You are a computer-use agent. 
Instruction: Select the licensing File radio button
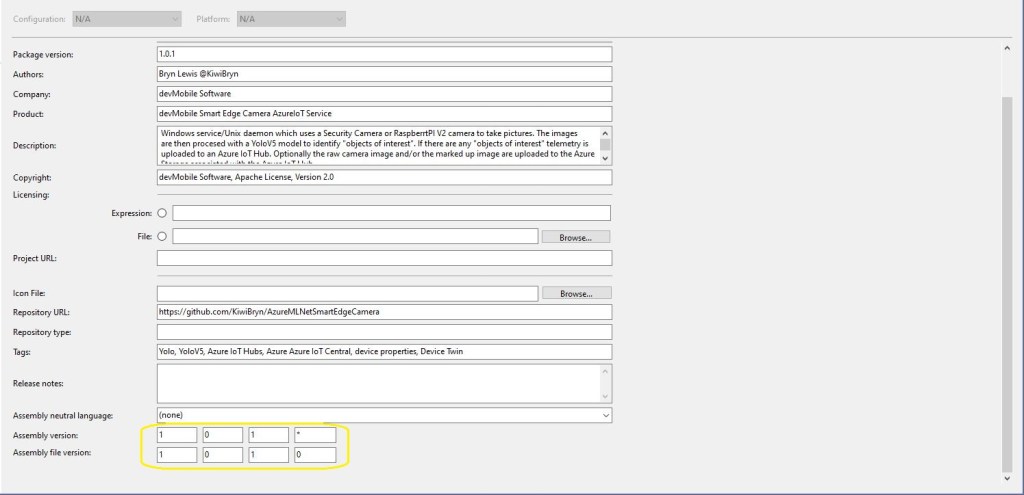[x=163, y=236]
